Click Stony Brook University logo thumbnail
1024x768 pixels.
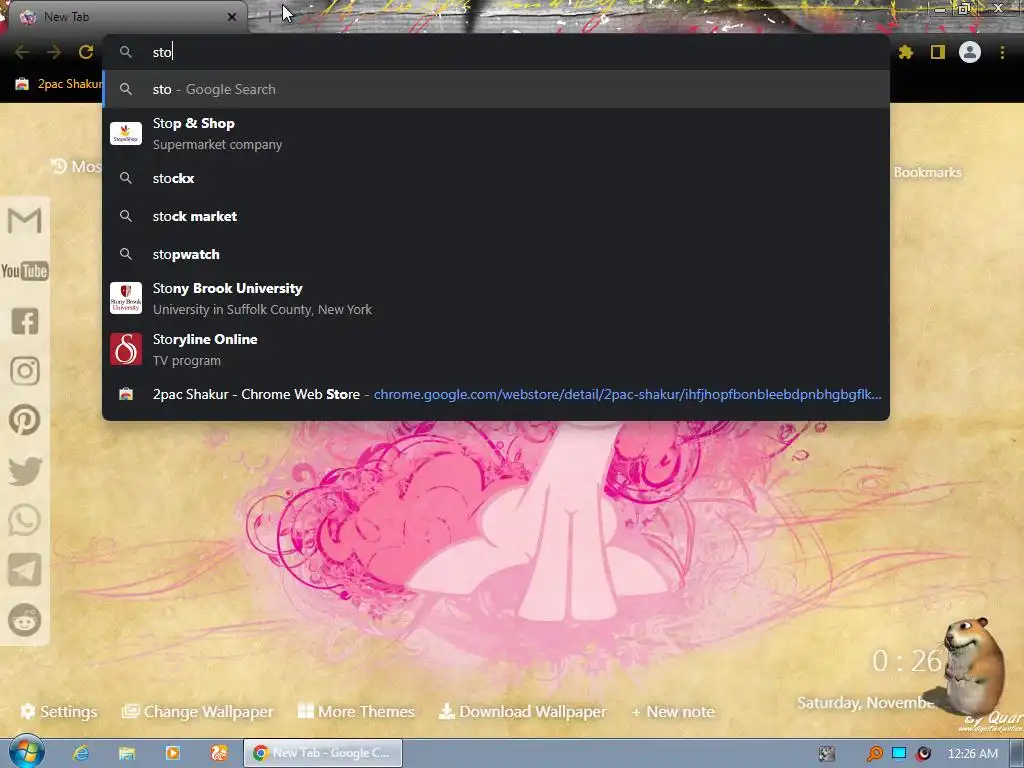pos(126,298)
